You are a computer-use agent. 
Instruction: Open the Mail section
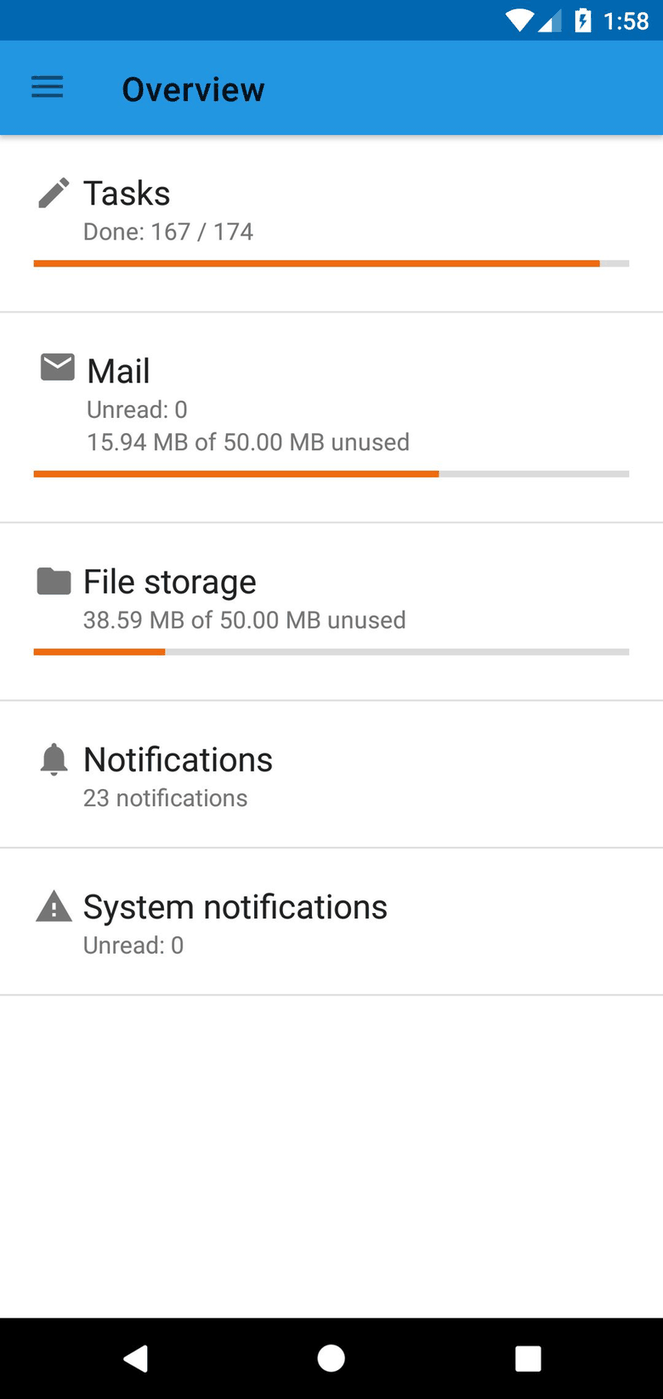(119, 371)
